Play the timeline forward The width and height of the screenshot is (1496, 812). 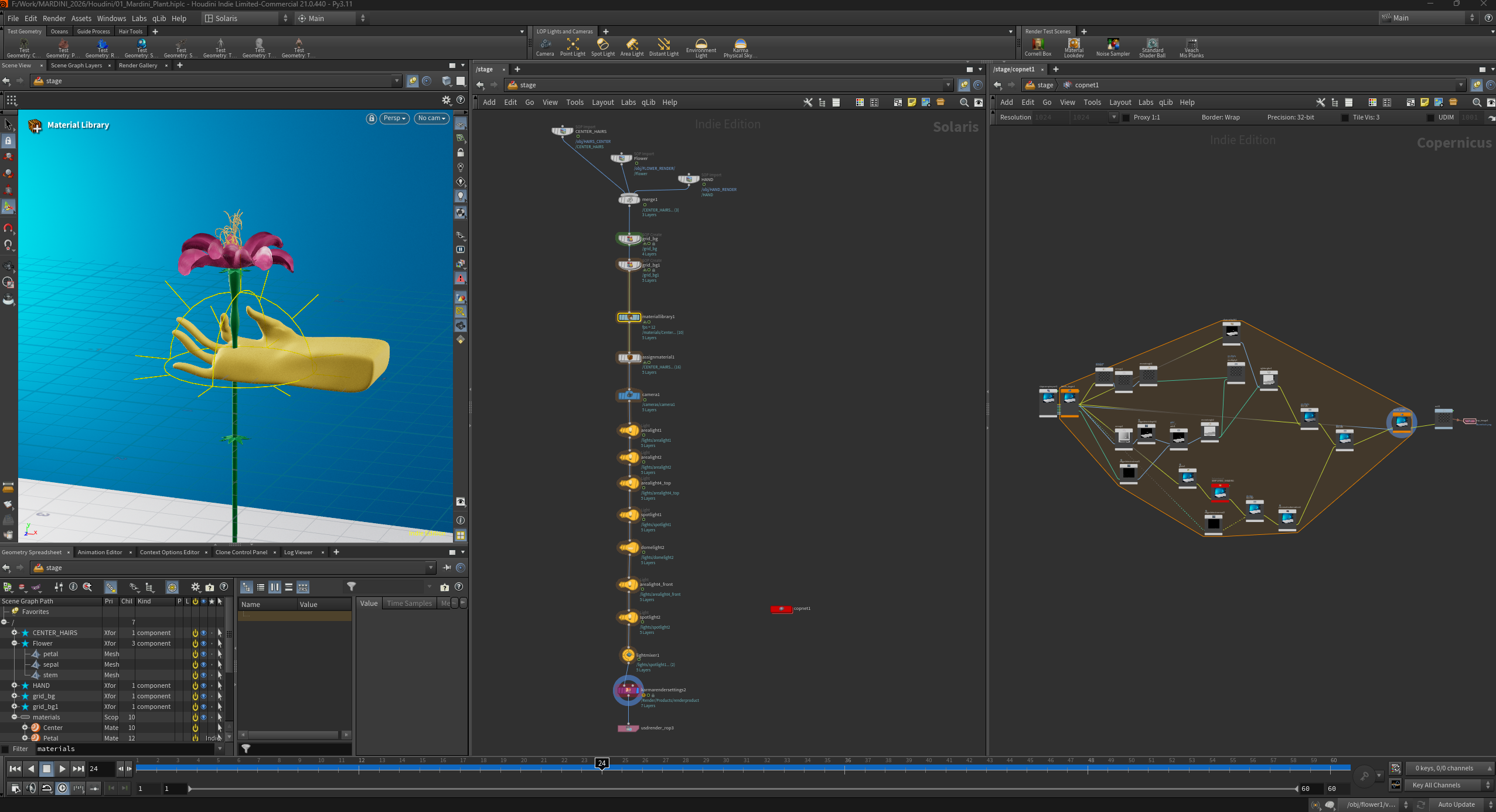(x=62, y=769)
